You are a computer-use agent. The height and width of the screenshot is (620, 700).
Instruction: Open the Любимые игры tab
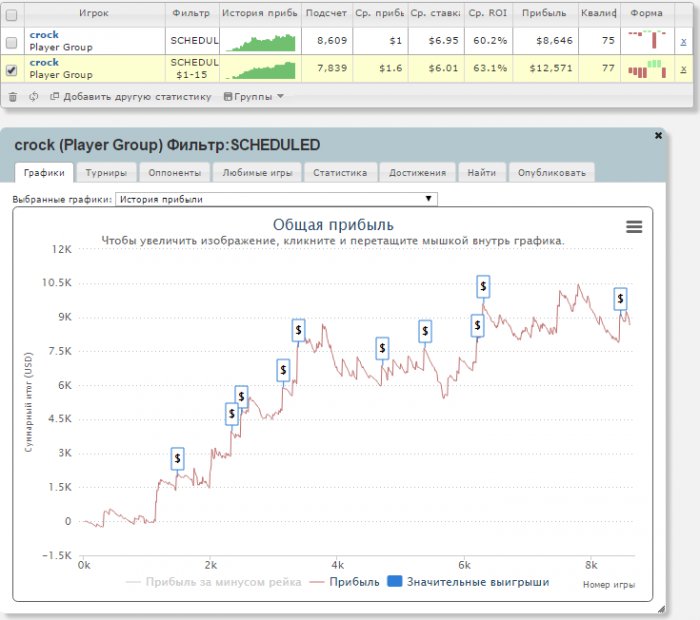(257, 173)
